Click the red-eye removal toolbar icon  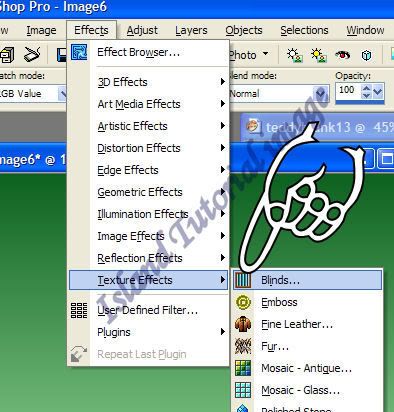pos(343,55)
